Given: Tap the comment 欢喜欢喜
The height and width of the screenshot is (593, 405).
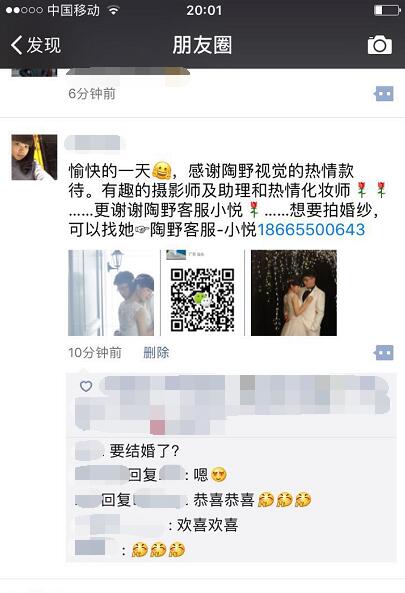Looking at the screenshot, I should [x=157, y=525].
